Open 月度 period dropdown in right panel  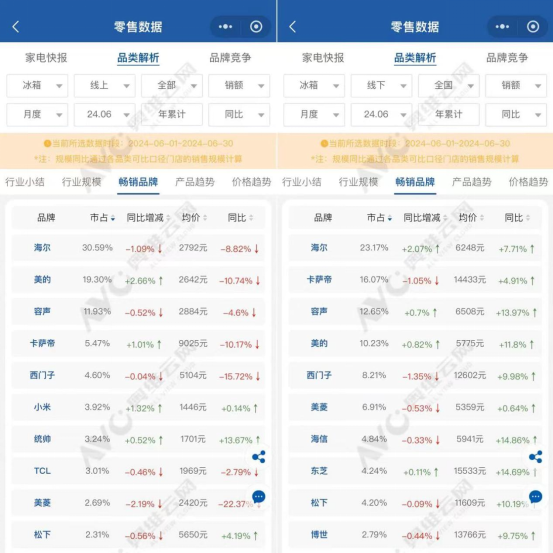pos(314,114)
